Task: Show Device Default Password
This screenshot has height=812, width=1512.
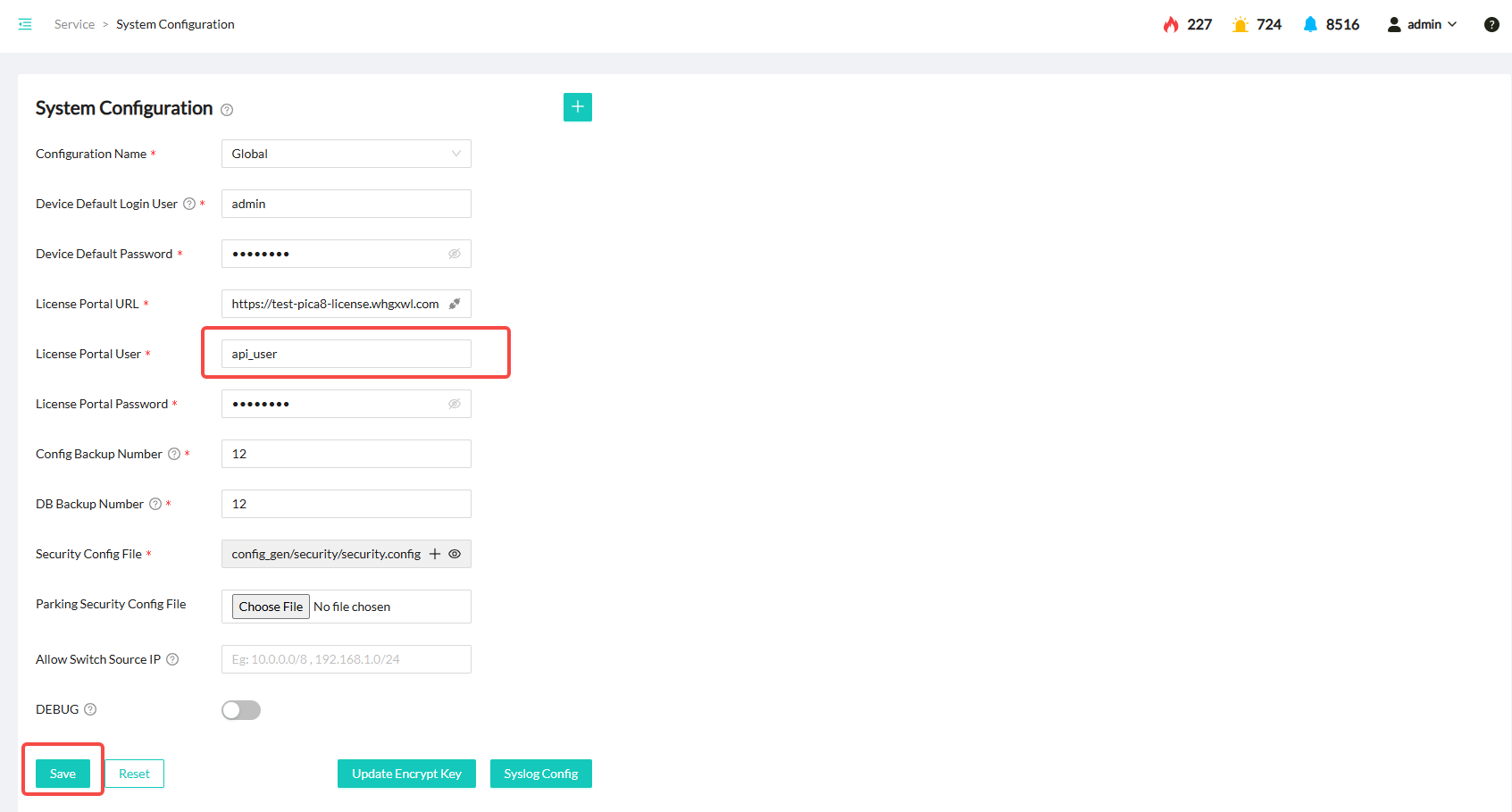Action: 455,254
